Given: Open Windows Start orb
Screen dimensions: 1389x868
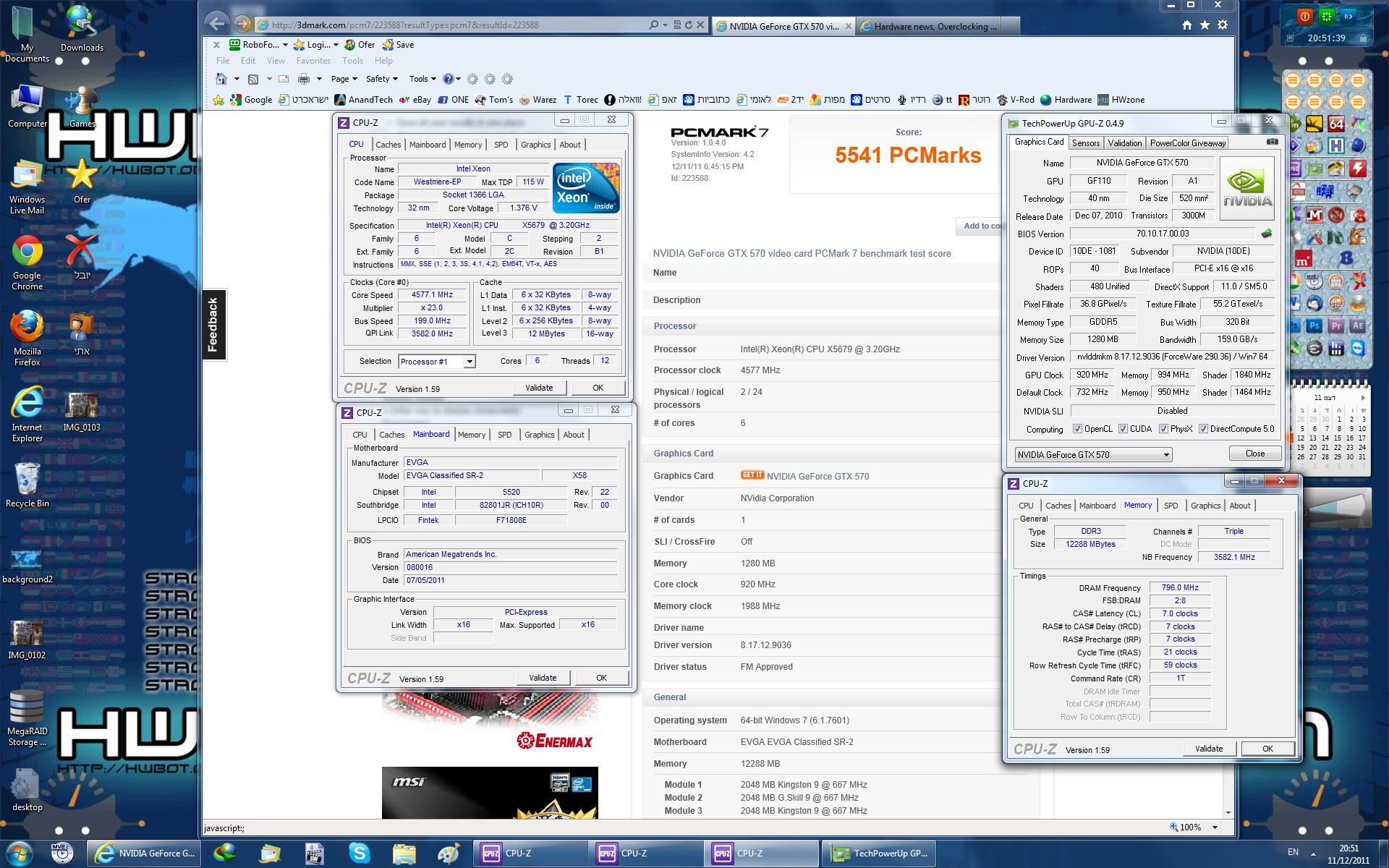Looking at the screenshot, I should 19,854.
